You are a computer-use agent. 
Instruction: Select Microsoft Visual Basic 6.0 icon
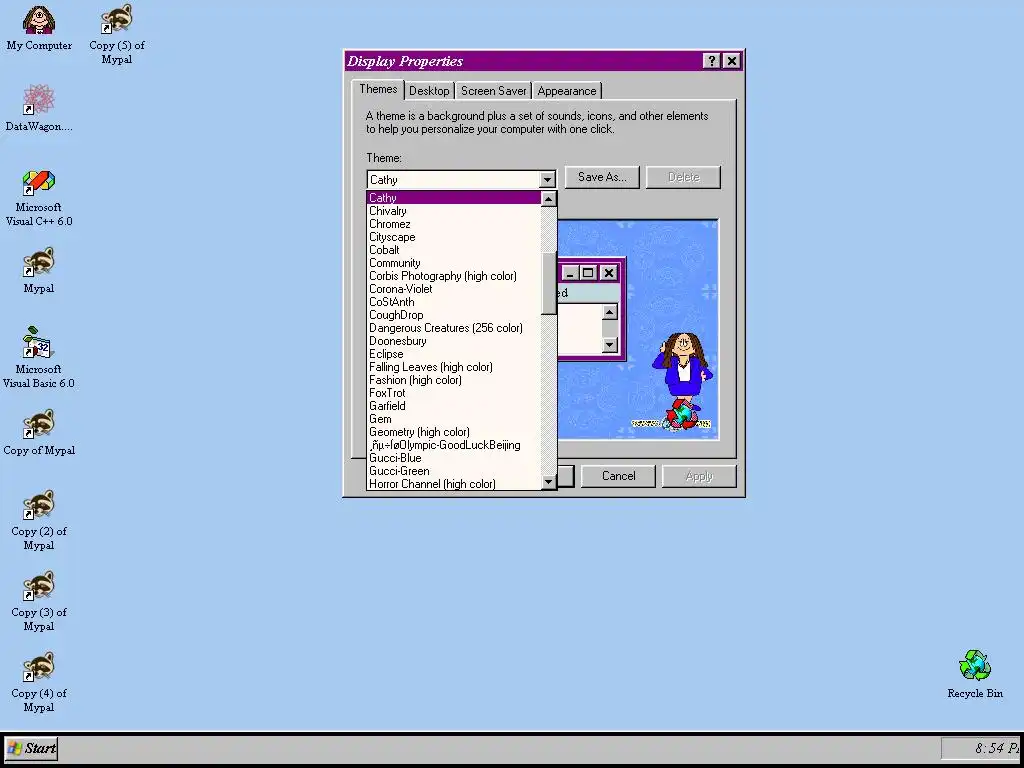39,358
